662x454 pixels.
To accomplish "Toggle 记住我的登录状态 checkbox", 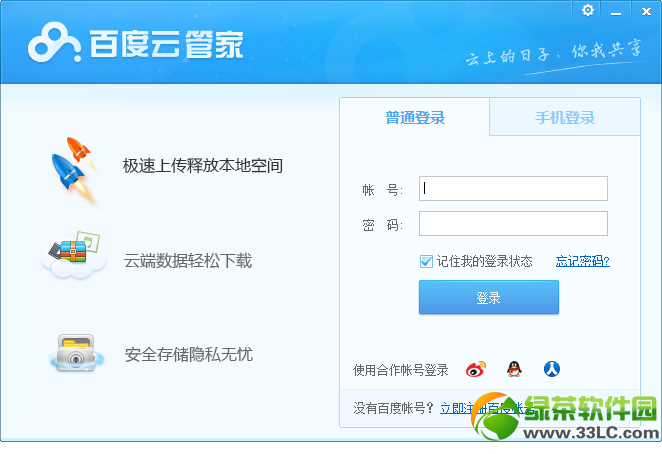I will pyautogui.click(x=426, y=261).
